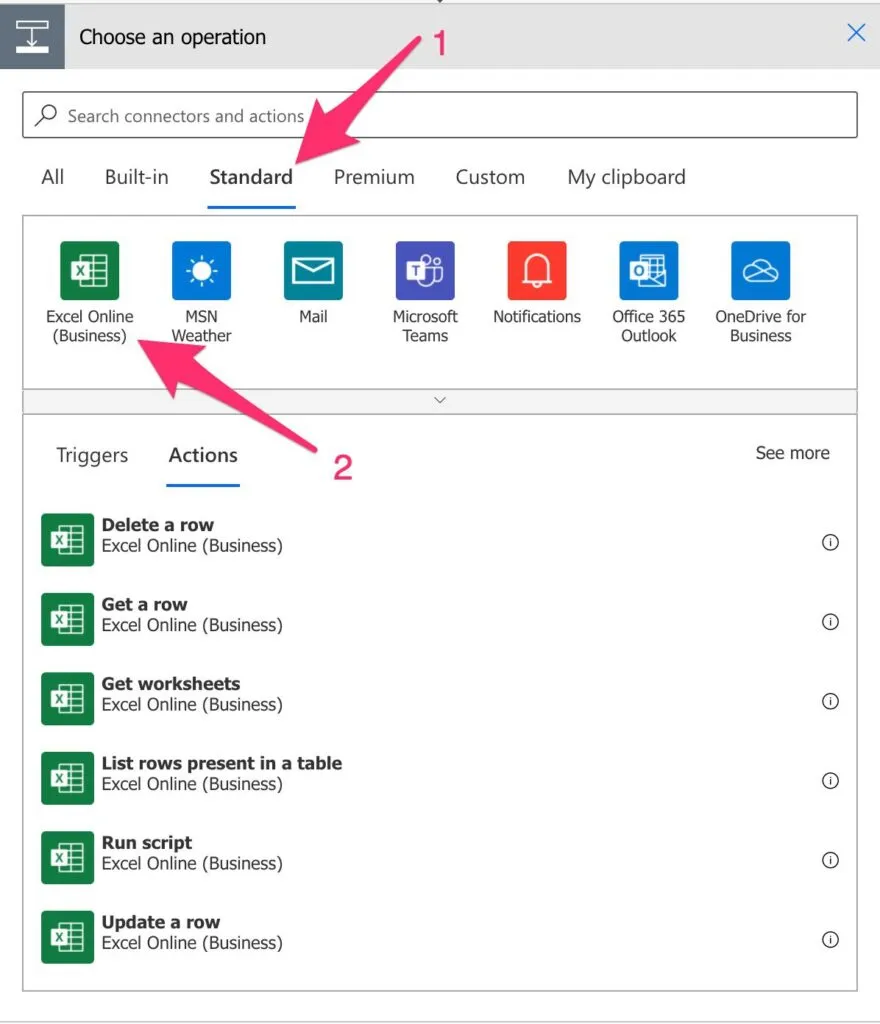Image resolution: width=880 pixels, height=1024 pixels.
Task: Open the Notifications connector
Action: tap(537, 271)
